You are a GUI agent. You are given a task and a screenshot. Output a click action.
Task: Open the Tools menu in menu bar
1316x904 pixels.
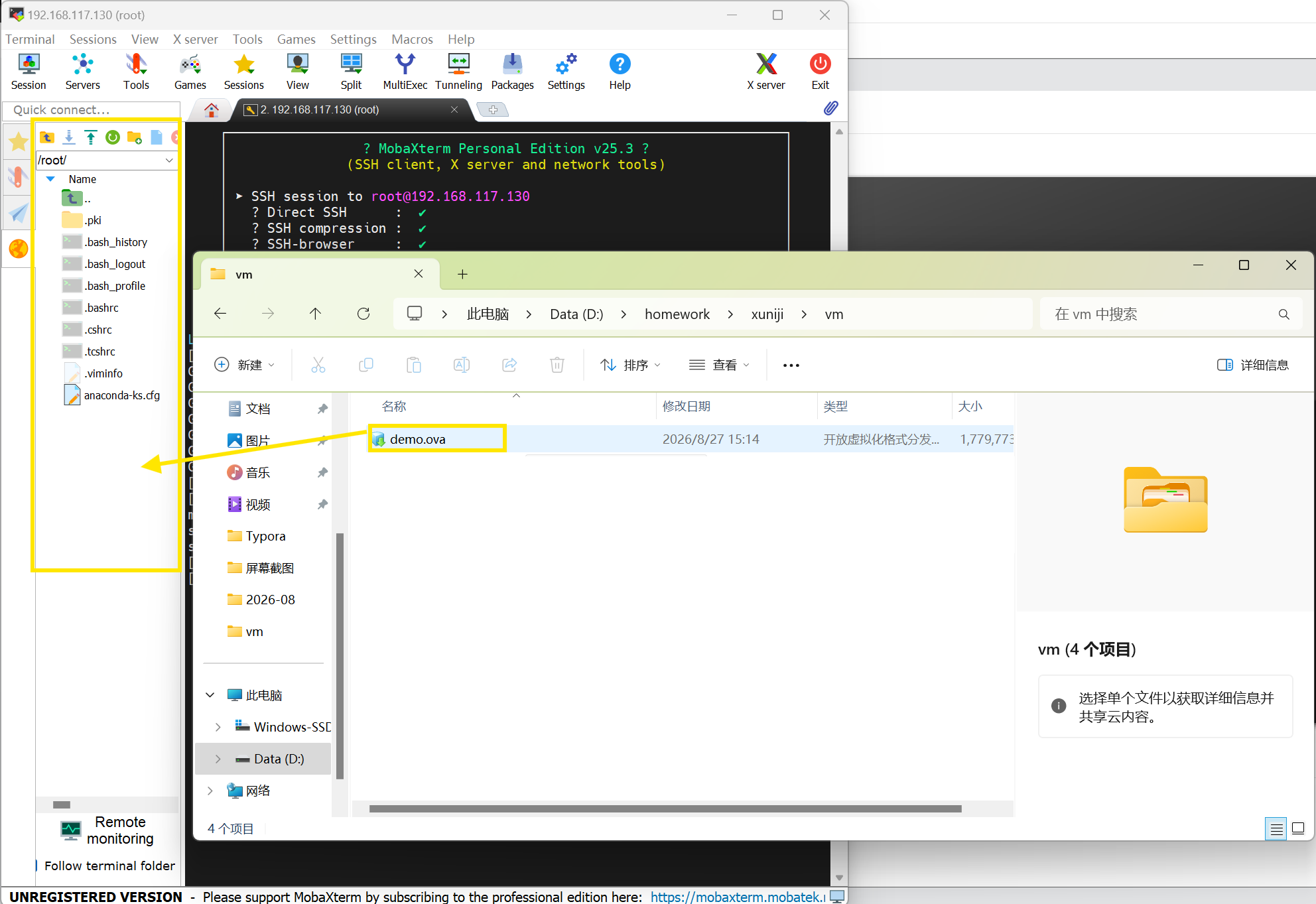coord(247,39)
